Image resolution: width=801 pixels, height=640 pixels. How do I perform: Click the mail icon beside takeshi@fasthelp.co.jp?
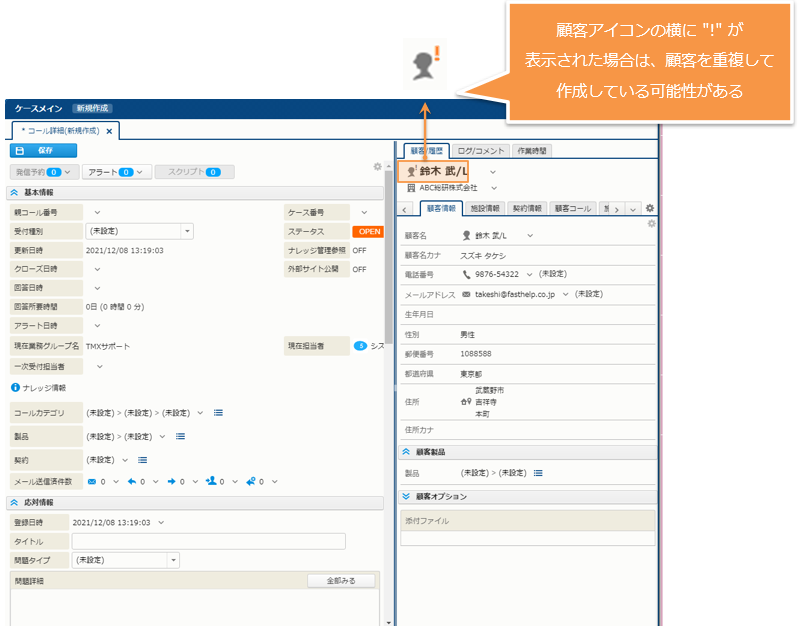click(466, 294)
